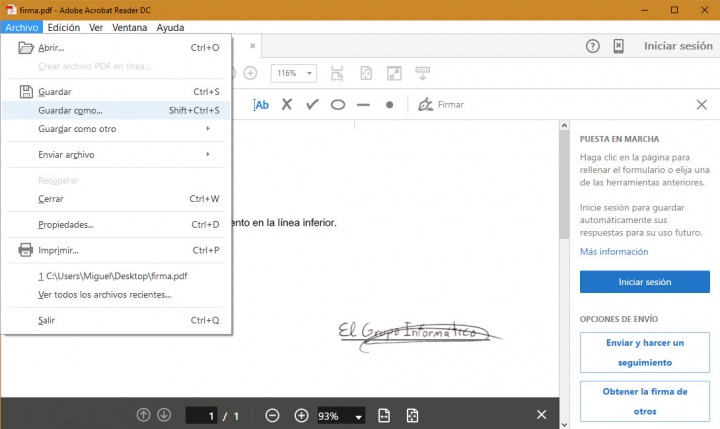This screenshot has width=720, height=429.
Task: Click the document scrollbar down arrow
Action: [x=564, y=424]
